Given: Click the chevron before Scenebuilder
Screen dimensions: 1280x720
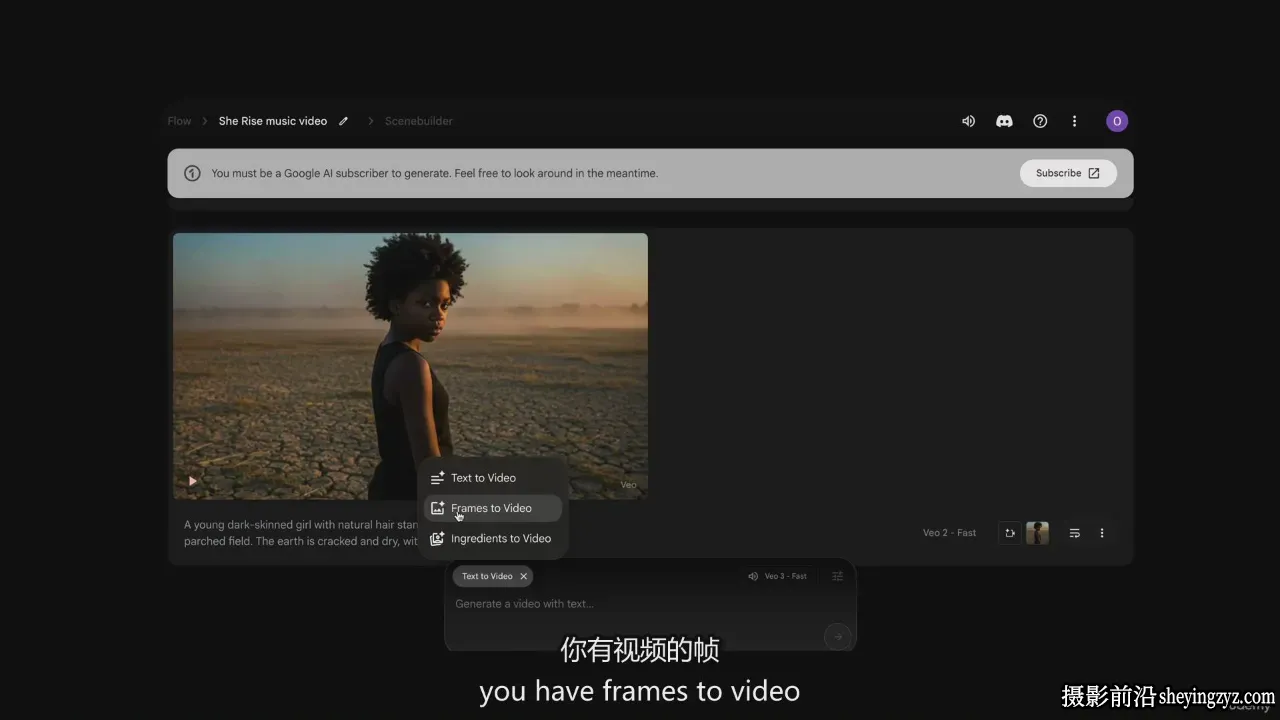Looking at the screenshot, I should click(x=371, y=121).
